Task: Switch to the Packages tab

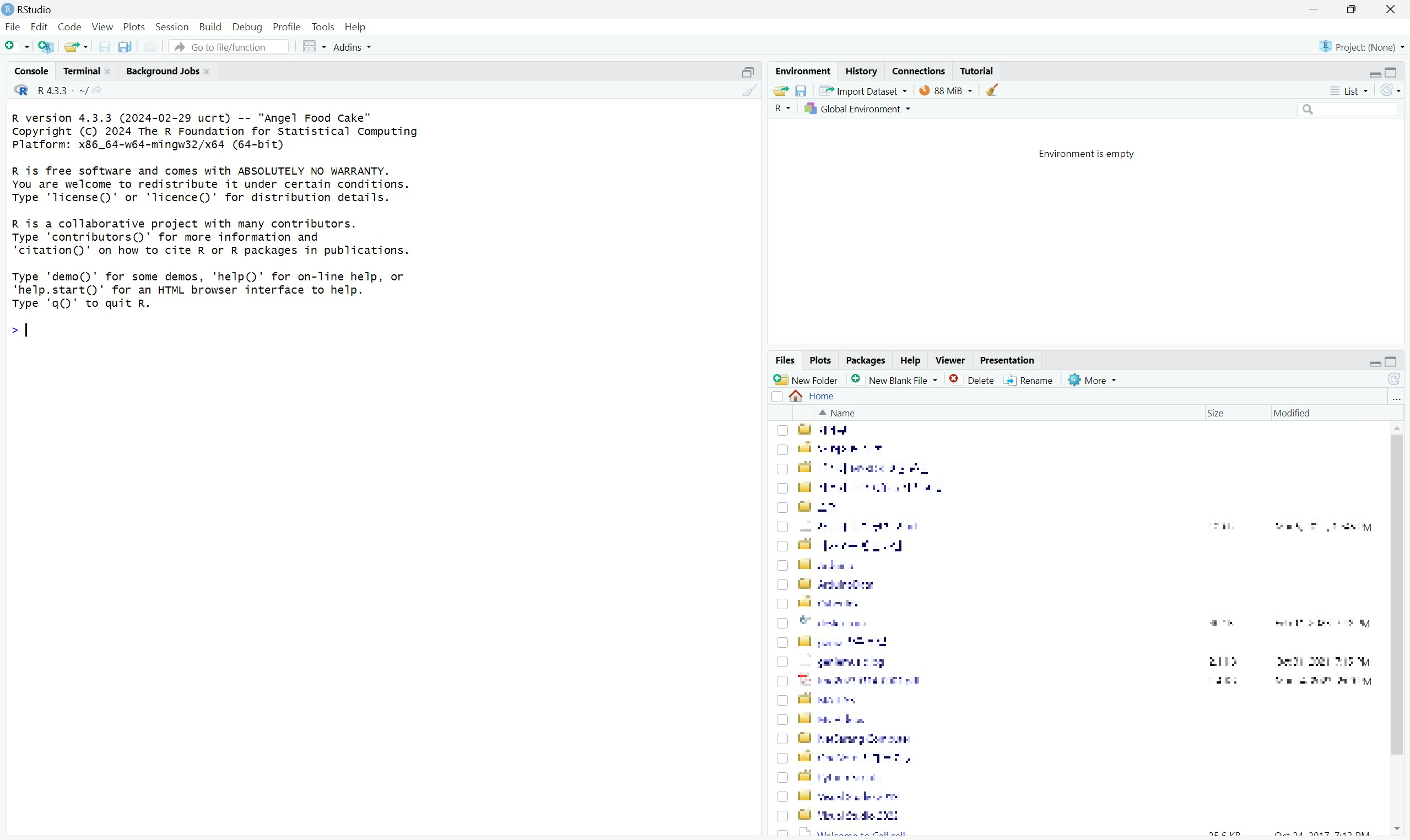Action: 865,361
